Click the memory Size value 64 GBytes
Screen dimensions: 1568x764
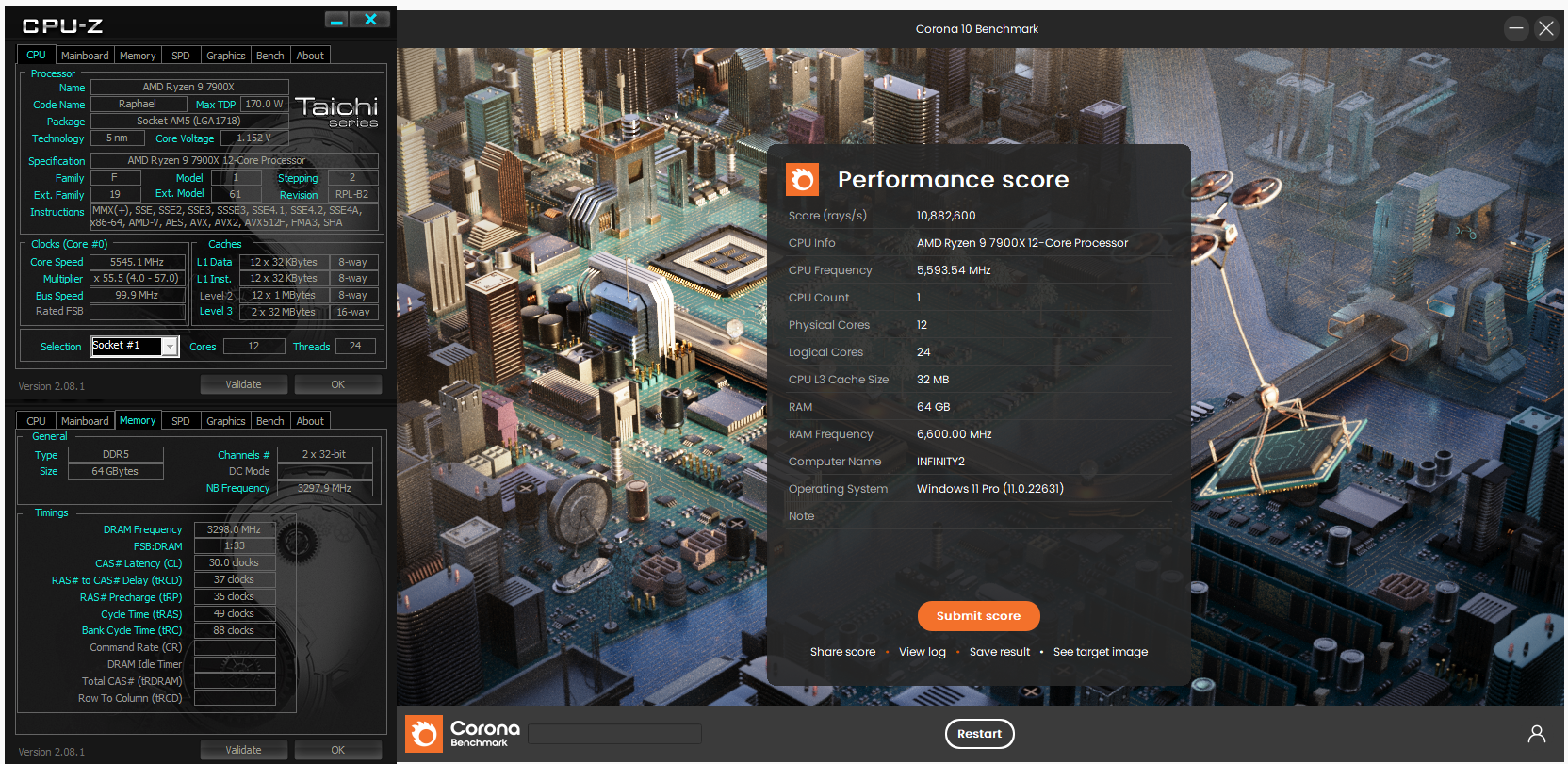116,471
